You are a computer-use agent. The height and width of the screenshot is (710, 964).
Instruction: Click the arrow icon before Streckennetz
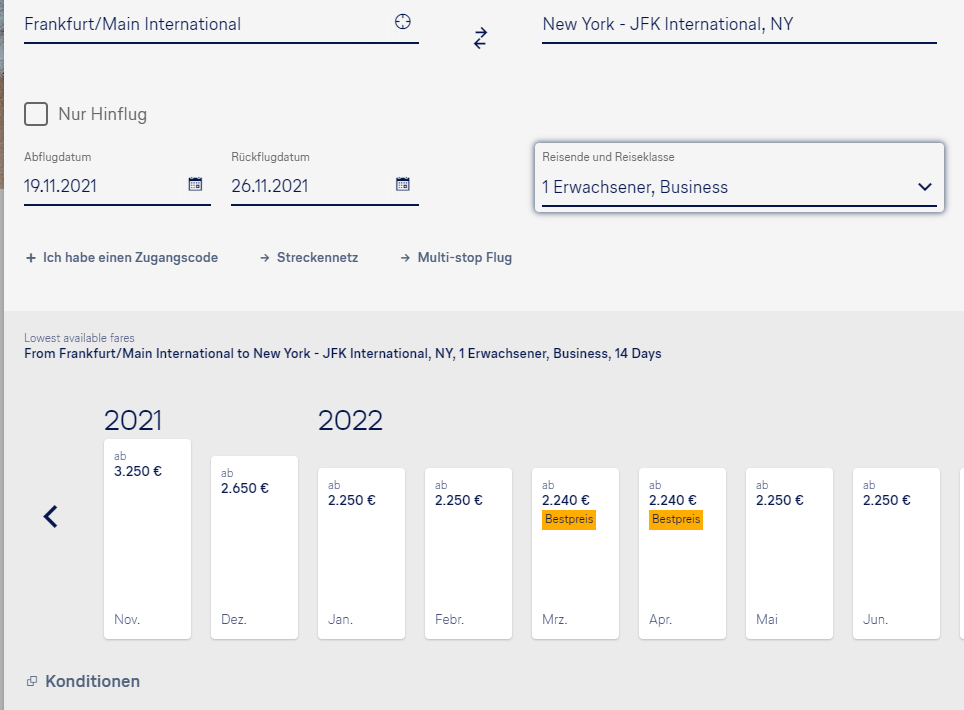[264, 258]
